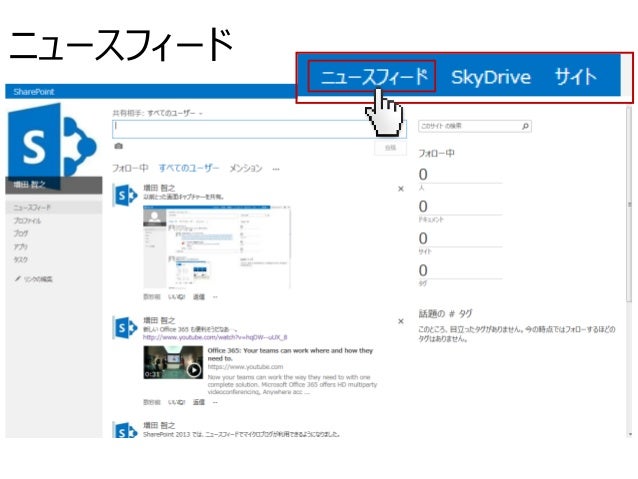Switch to the メンション feed filter

click(246, 168)
